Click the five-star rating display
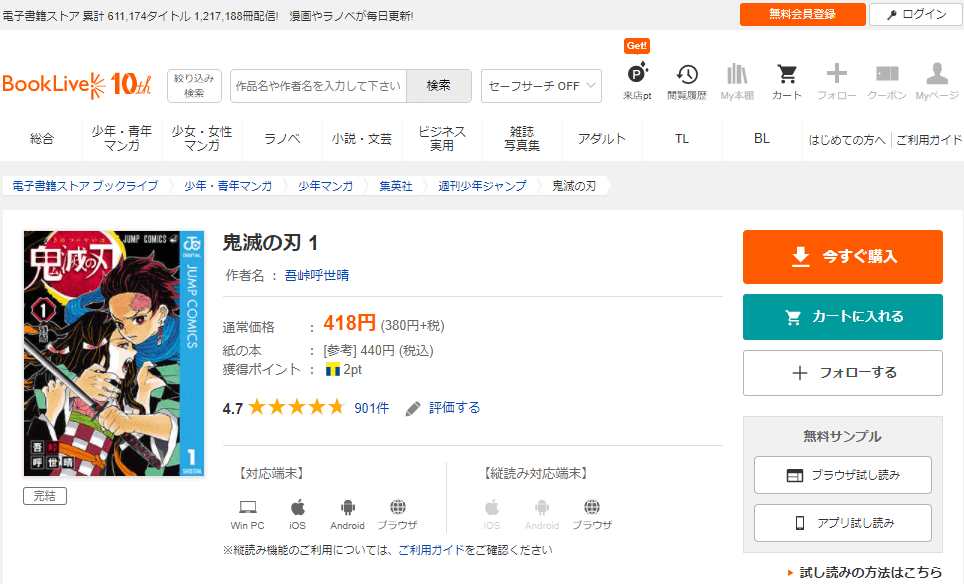This screenshot has height=584, width=964. pyautogui.click(x=296, y=408)
